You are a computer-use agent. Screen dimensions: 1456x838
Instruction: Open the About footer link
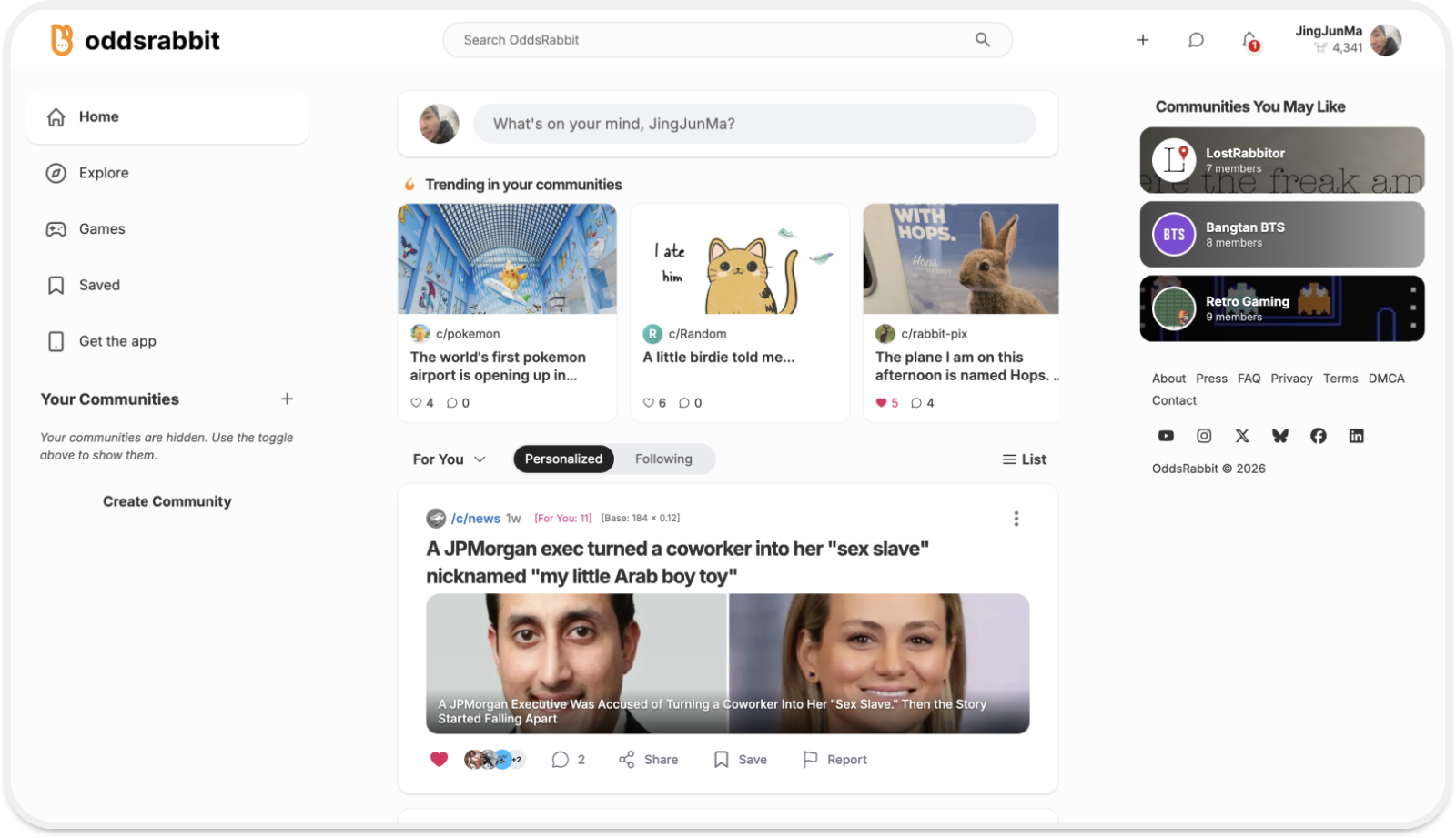tap(1168, 379)
